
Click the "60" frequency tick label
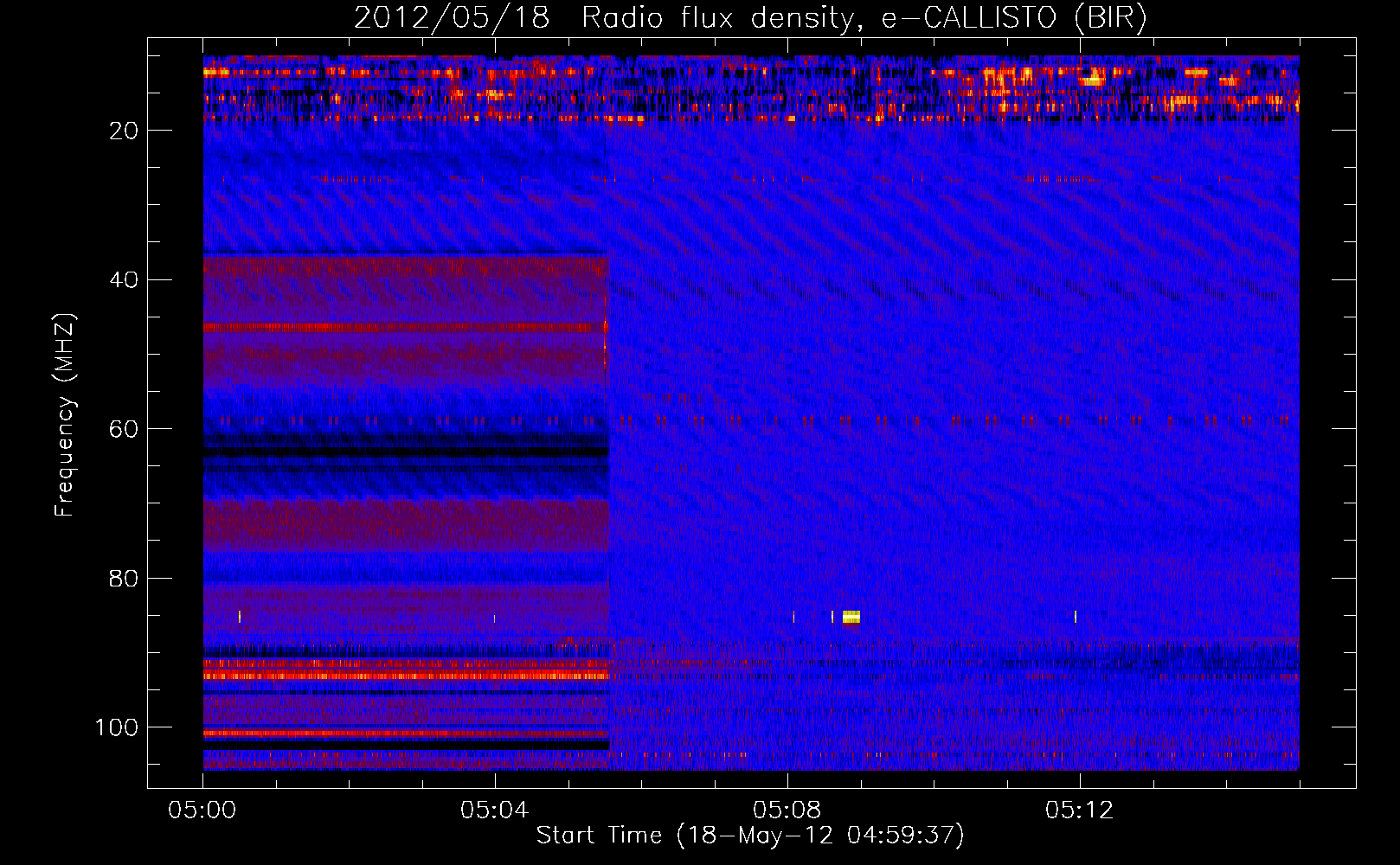click(124, 429)
